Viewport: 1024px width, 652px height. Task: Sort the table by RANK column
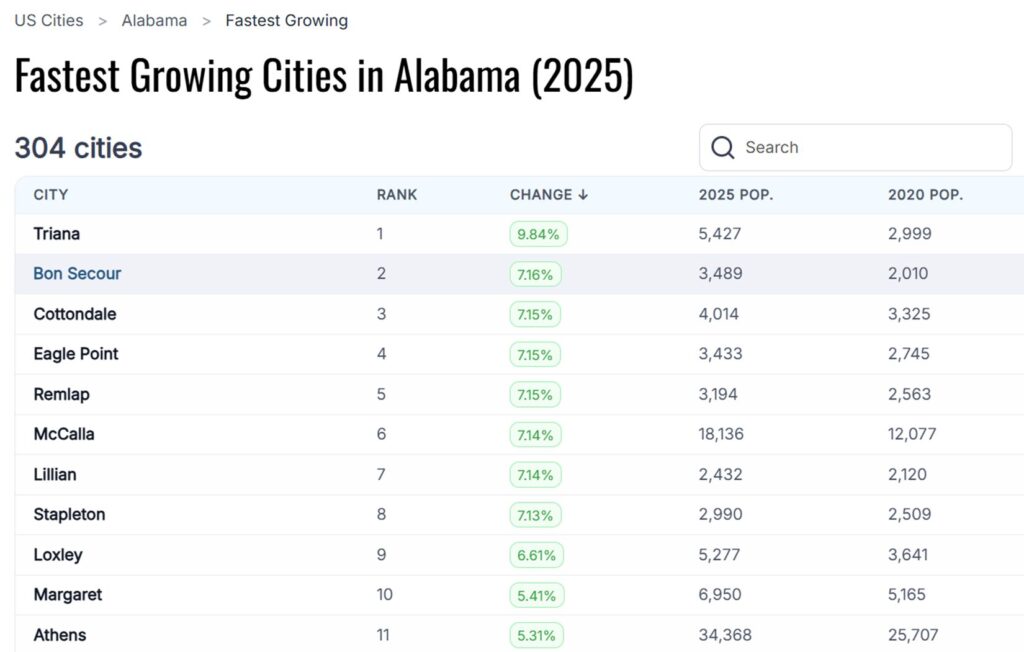397,195
